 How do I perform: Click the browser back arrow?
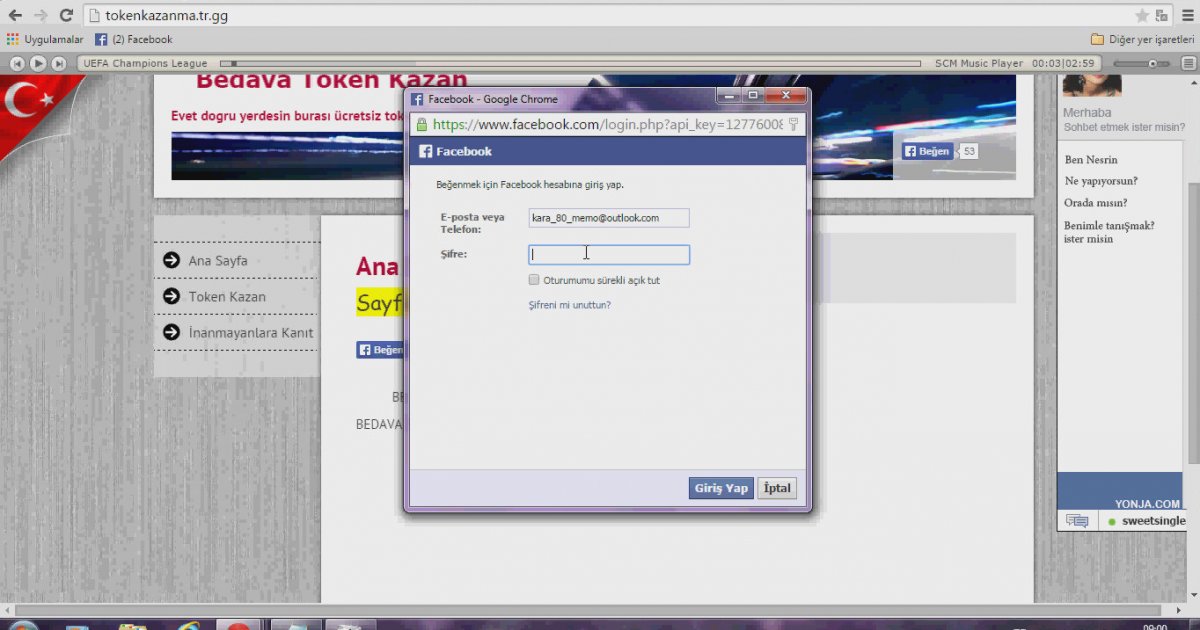tap(15, 16)
